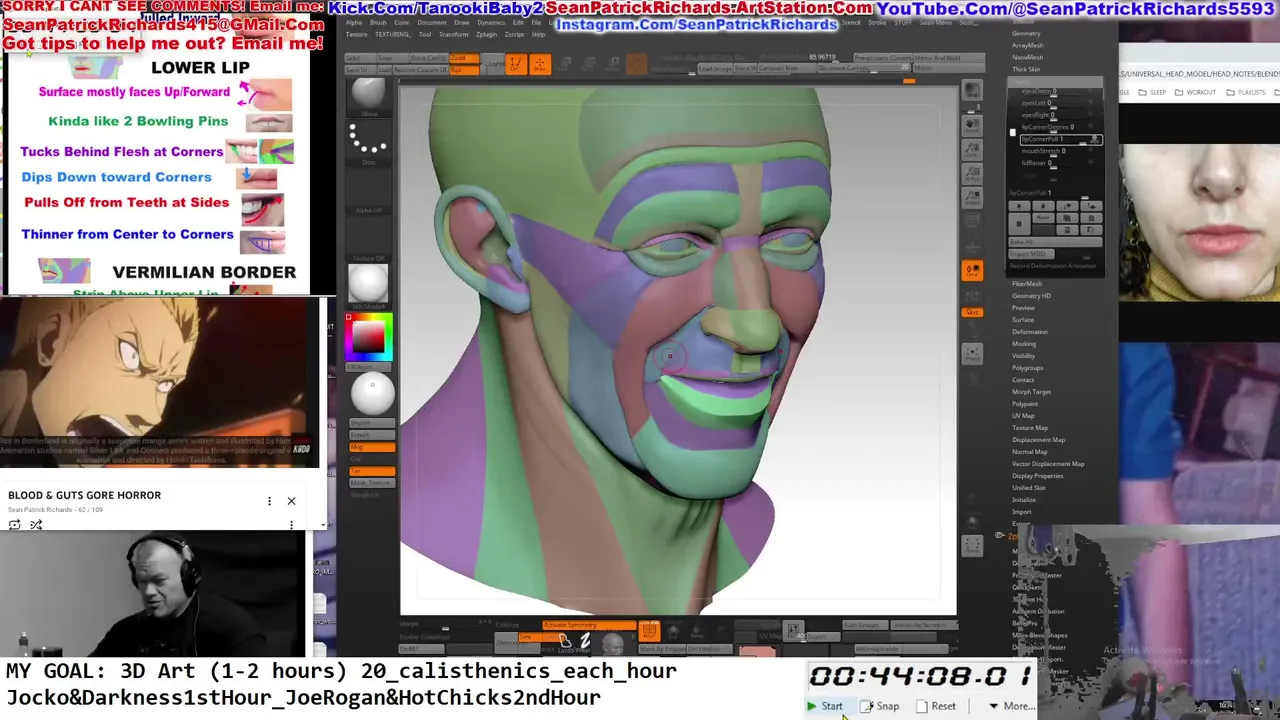Image resolution: width=1280 pixels, height=720 pixels.
Task: Toggle the Zadd button
Action: point(464,58)
